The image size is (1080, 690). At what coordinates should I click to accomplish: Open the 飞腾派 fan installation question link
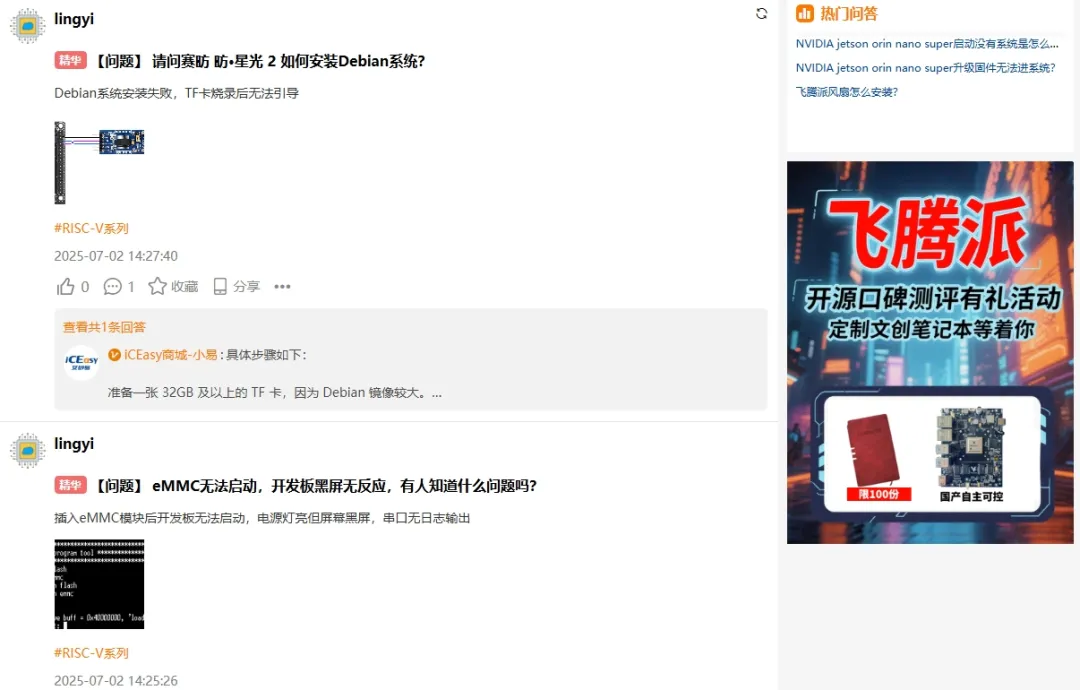pyautogui.click(x=847, y=92)
